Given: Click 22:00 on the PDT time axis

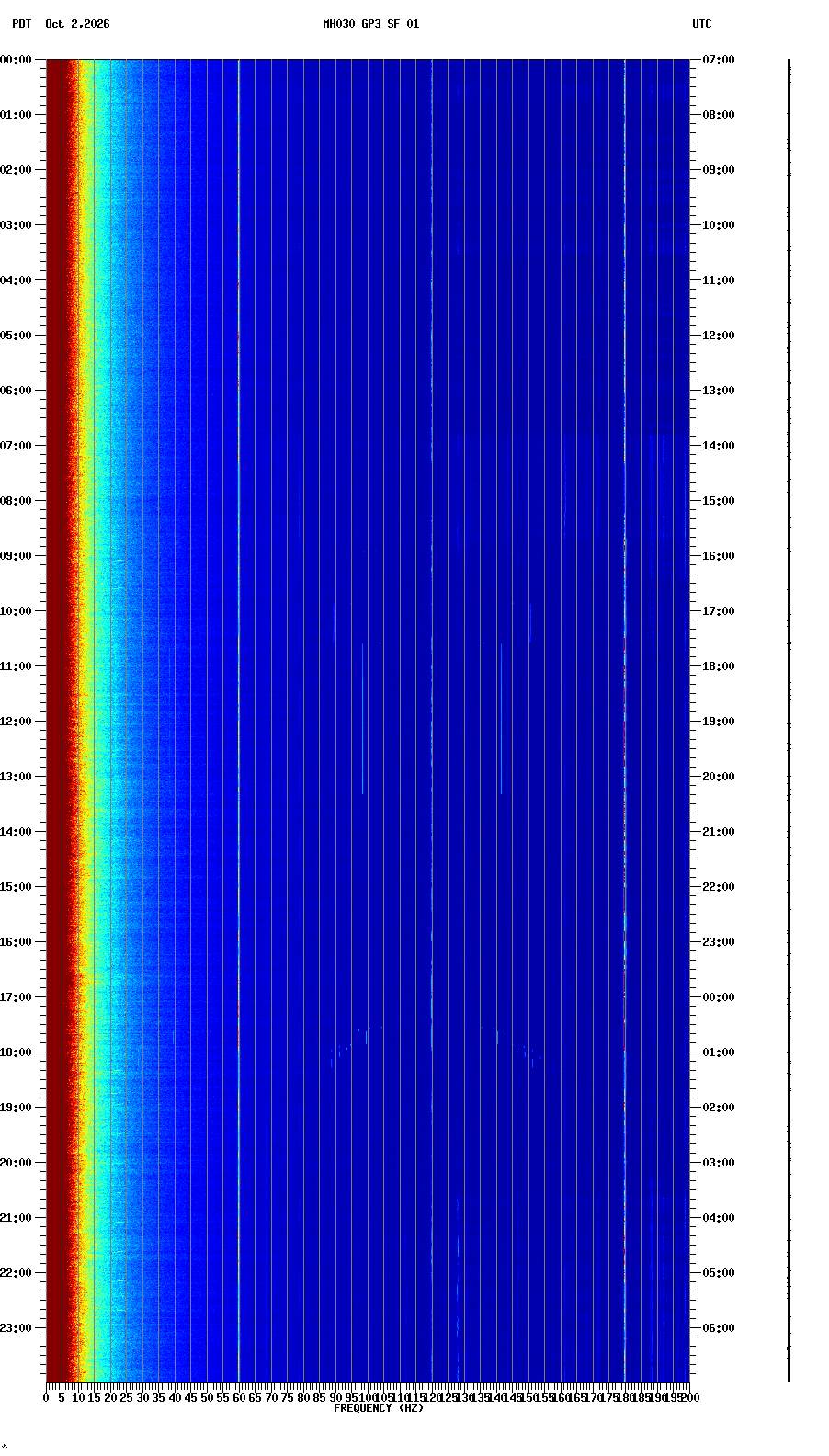Looking at the screenshot, I should (16, 1273).
